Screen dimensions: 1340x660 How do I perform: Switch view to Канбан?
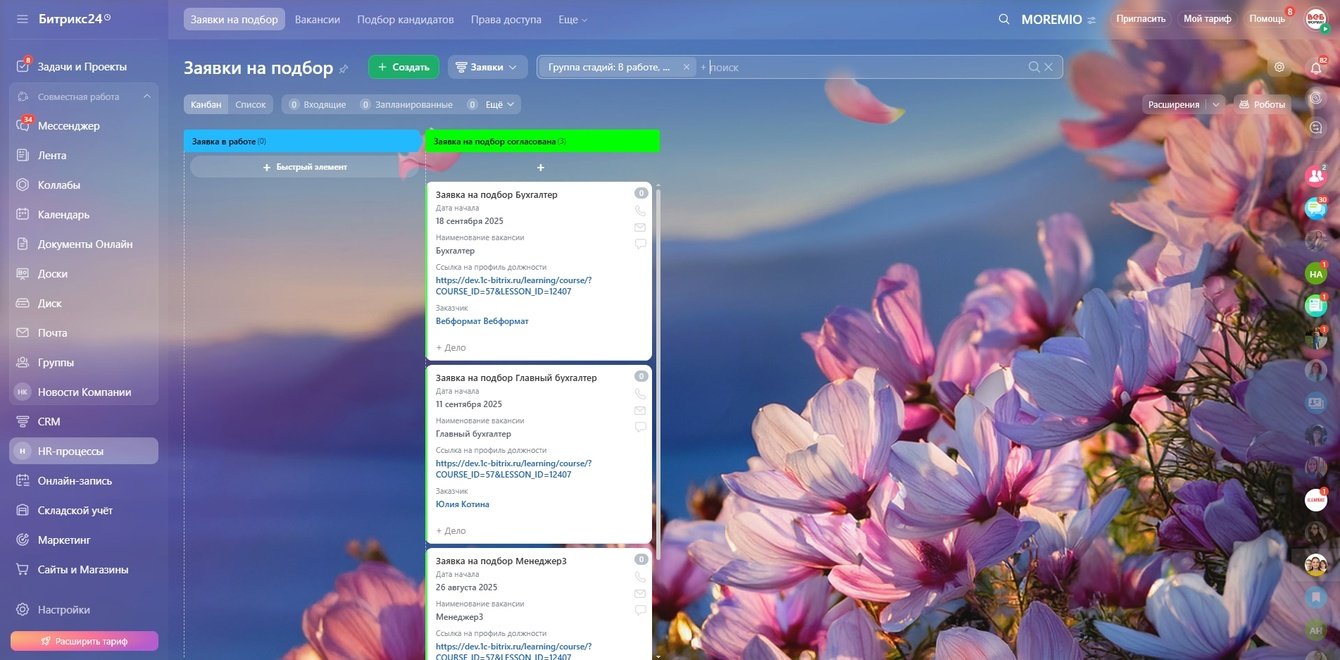206,104
